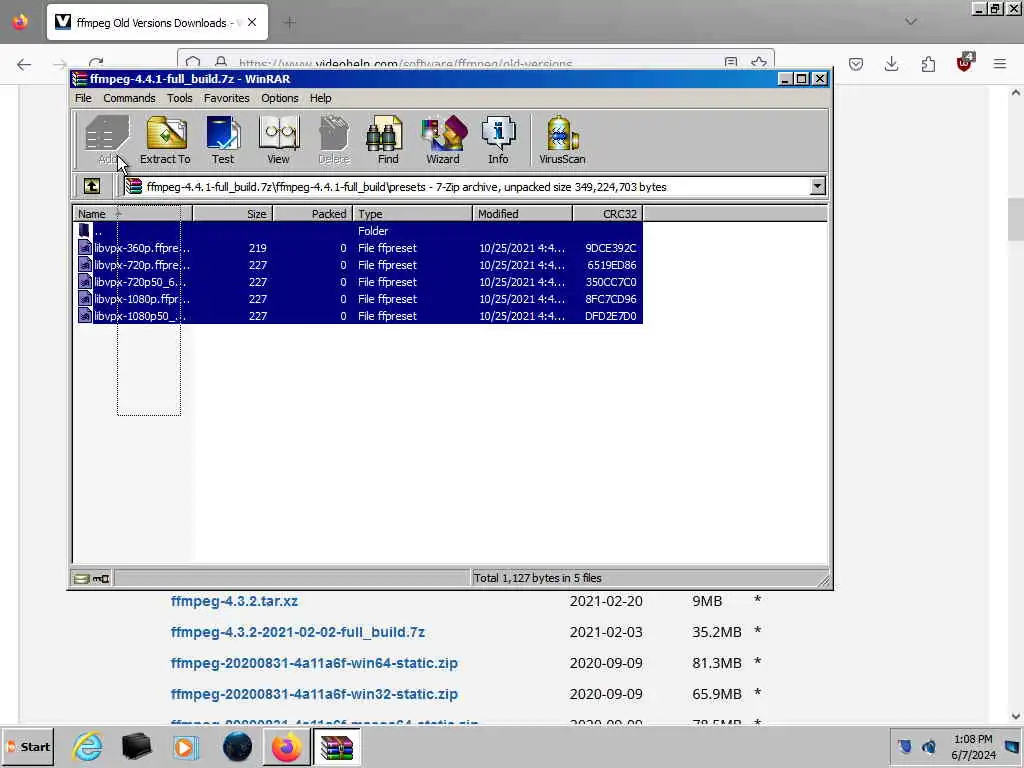Open the Options menu

tap(280, 98)
